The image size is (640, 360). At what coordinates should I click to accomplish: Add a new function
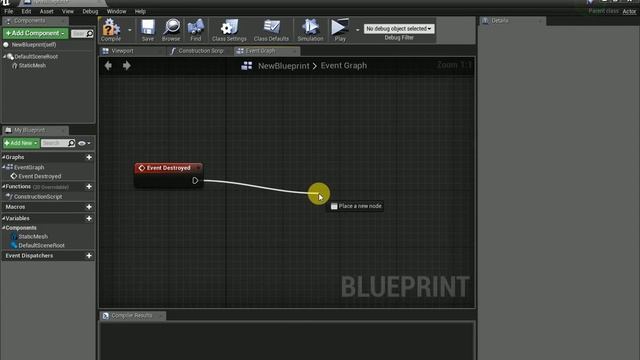tap(89, 187)
